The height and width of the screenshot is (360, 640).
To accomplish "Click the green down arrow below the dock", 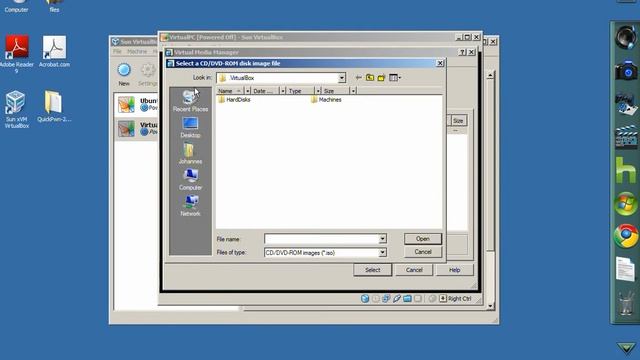I will click(626, 348).
